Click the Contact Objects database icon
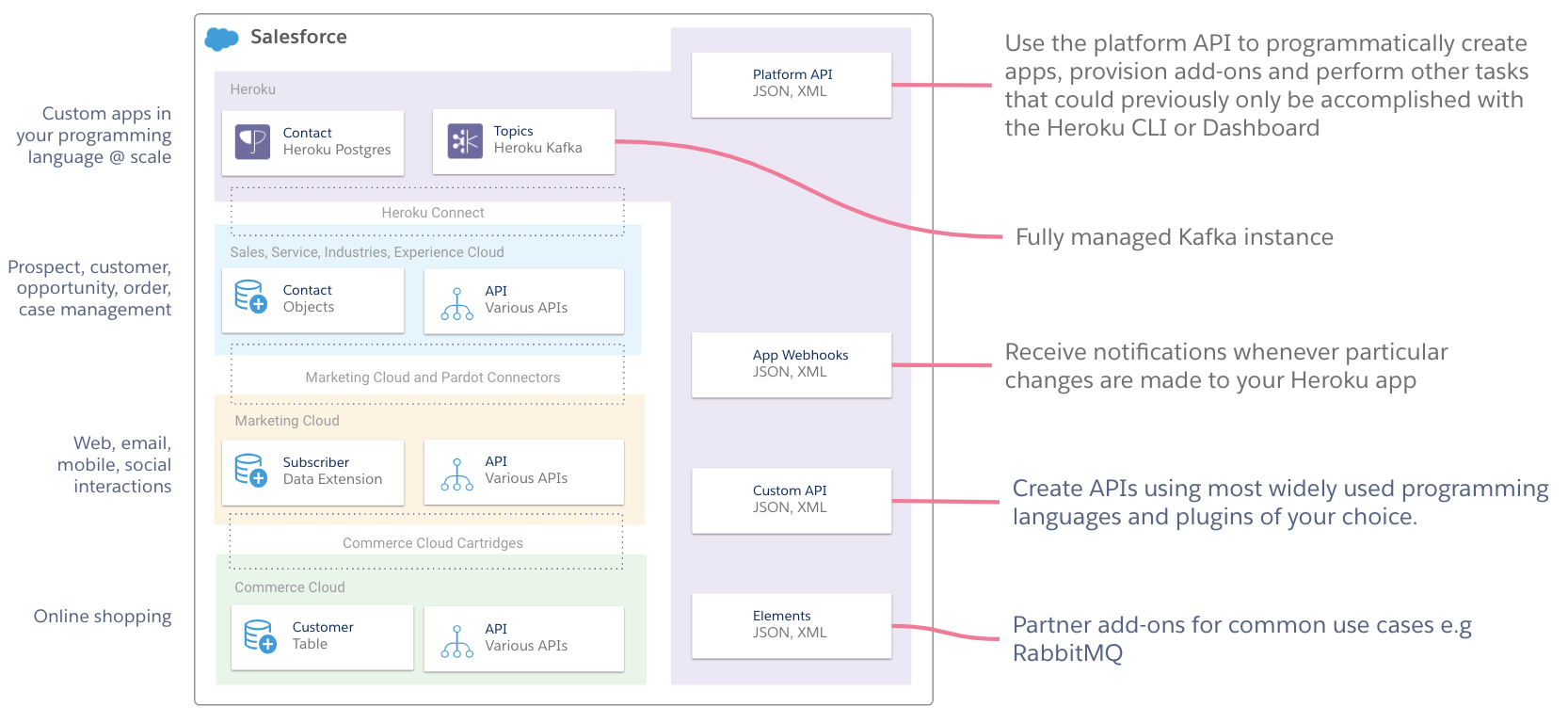The width and height of the screenshot is (1568, 723). pos(250,297)
